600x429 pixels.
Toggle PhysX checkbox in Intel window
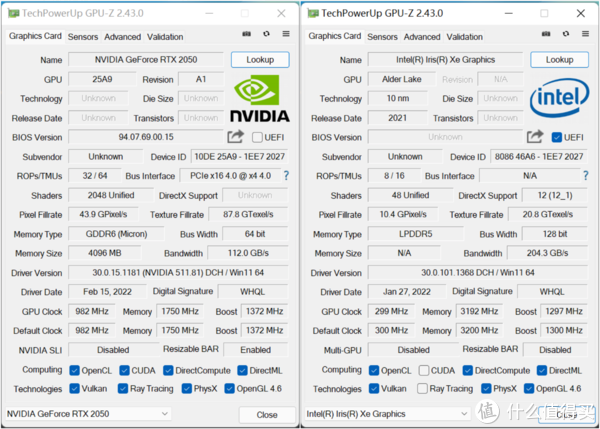pos(486,389)
